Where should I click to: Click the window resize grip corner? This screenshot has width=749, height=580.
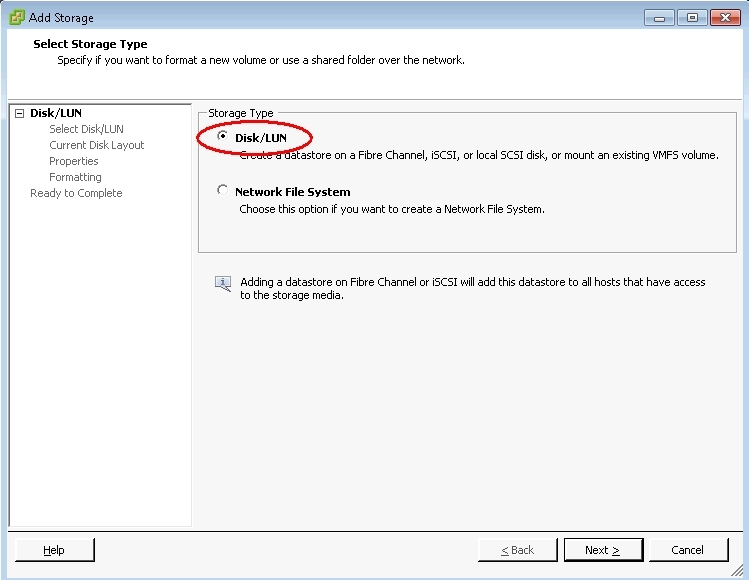pos(738,569)
